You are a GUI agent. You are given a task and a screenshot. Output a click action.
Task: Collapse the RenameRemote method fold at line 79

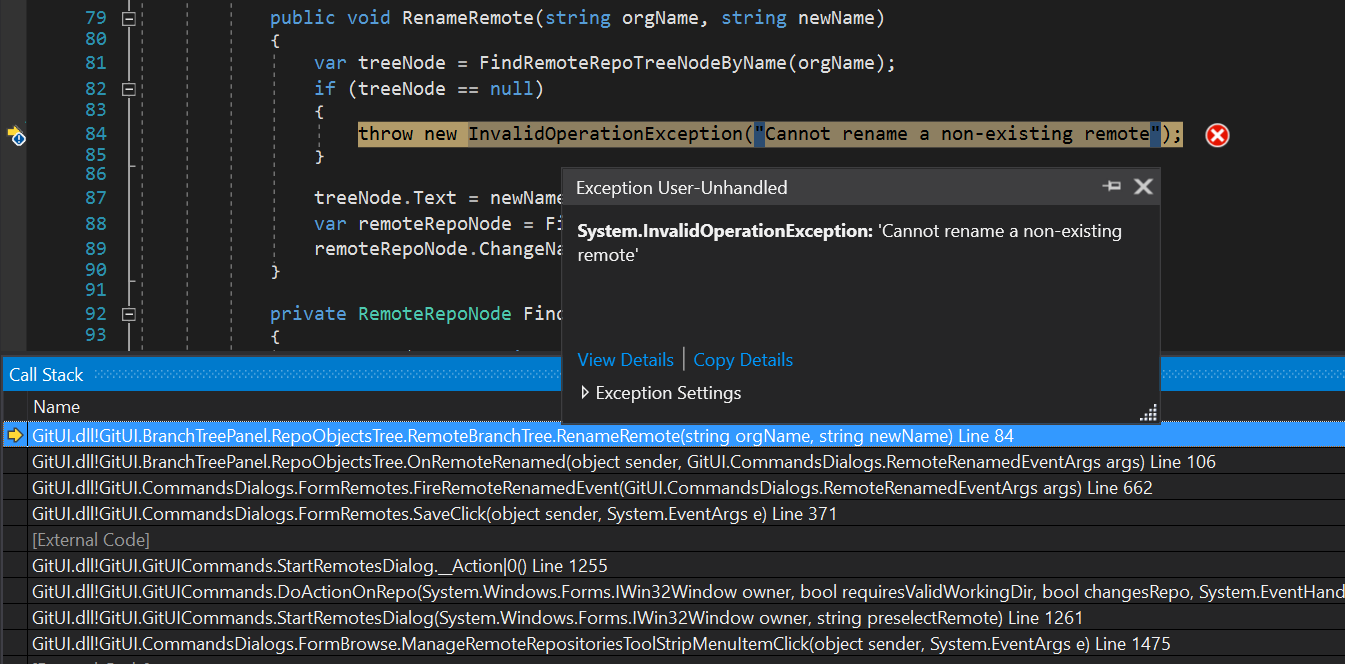(x=129, y=17)
